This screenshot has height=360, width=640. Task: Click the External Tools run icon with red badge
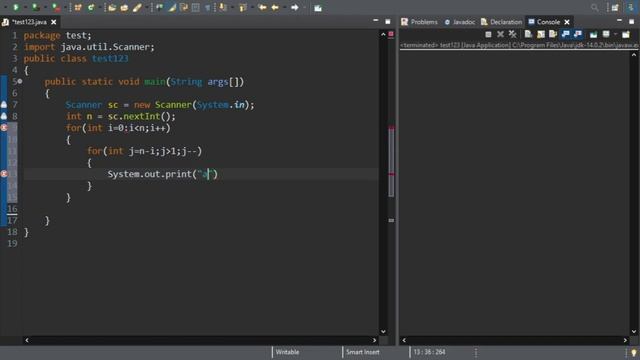(x=56, y=7)
